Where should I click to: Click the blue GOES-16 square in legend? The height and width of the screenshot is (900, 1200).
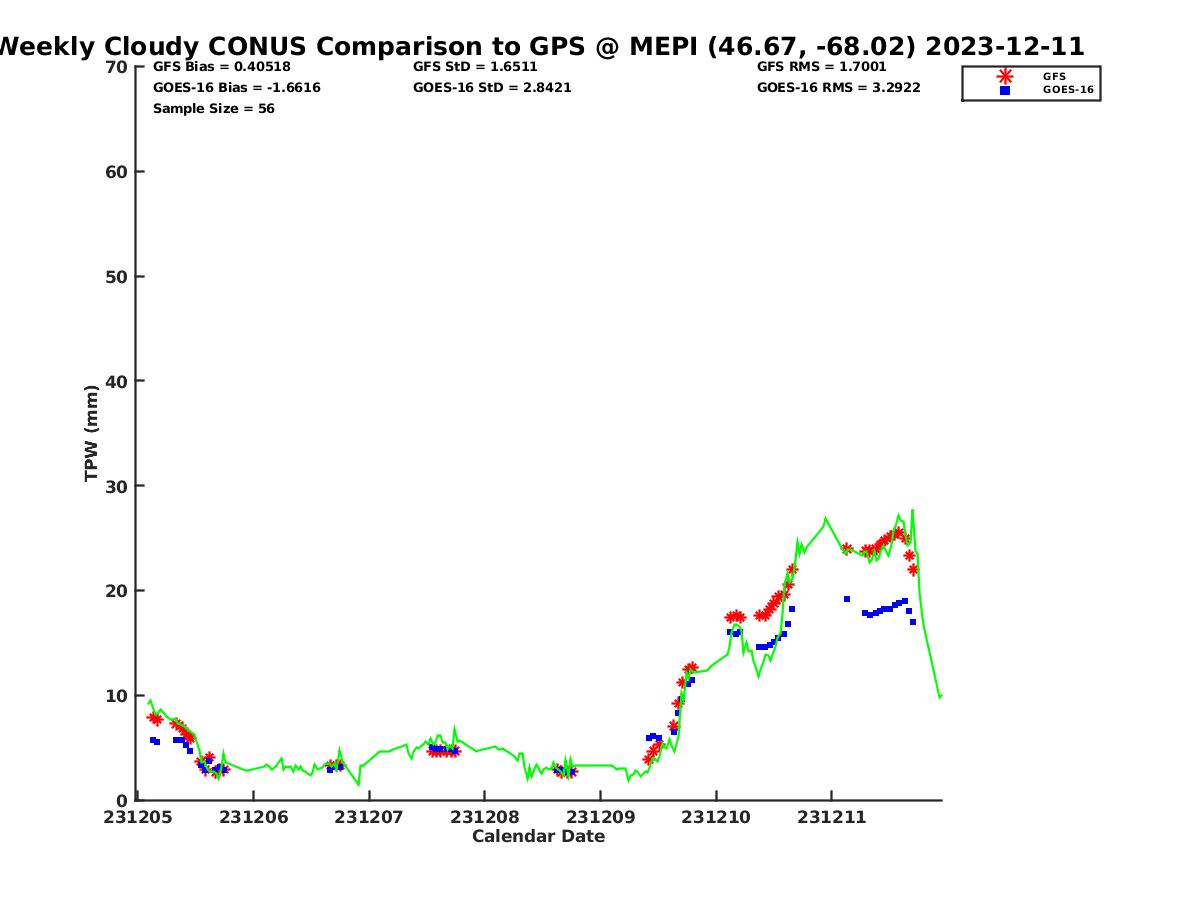(x=1004, y=90)
